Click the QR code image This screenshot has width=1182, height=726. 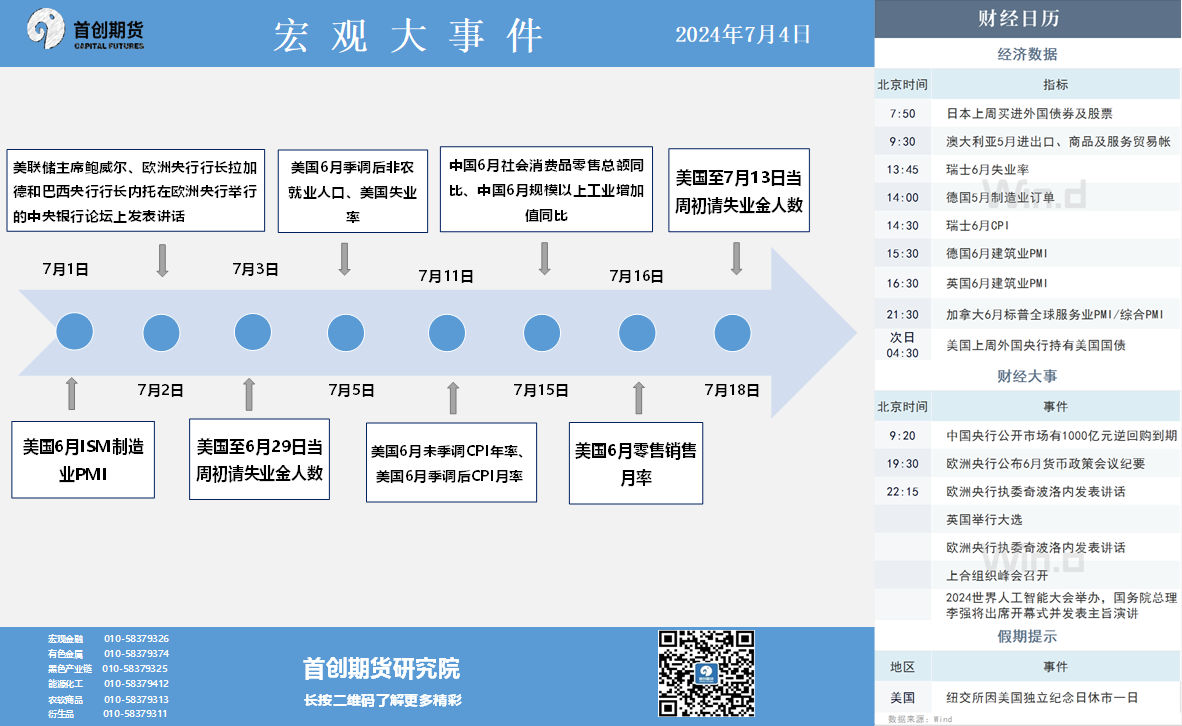pyautogui.click(x=708, y=672)
